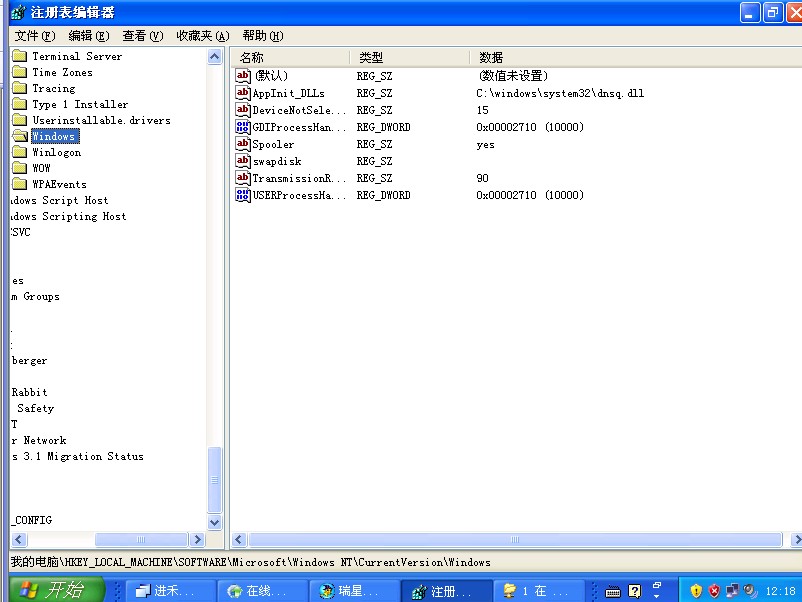Click the WPAEvents folder icon
The image size is (802, 602).
coord(19,184)
